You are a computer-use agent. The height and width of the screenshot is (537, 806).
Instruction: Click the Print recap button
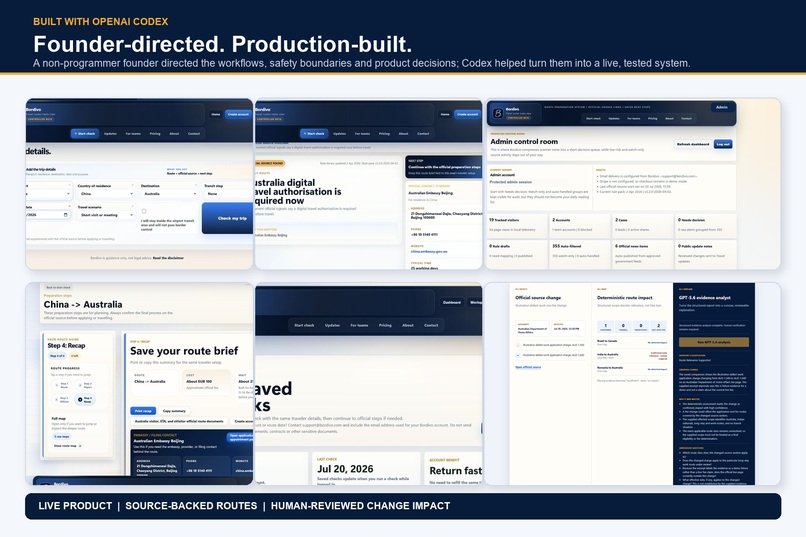(x=143, y=411)
